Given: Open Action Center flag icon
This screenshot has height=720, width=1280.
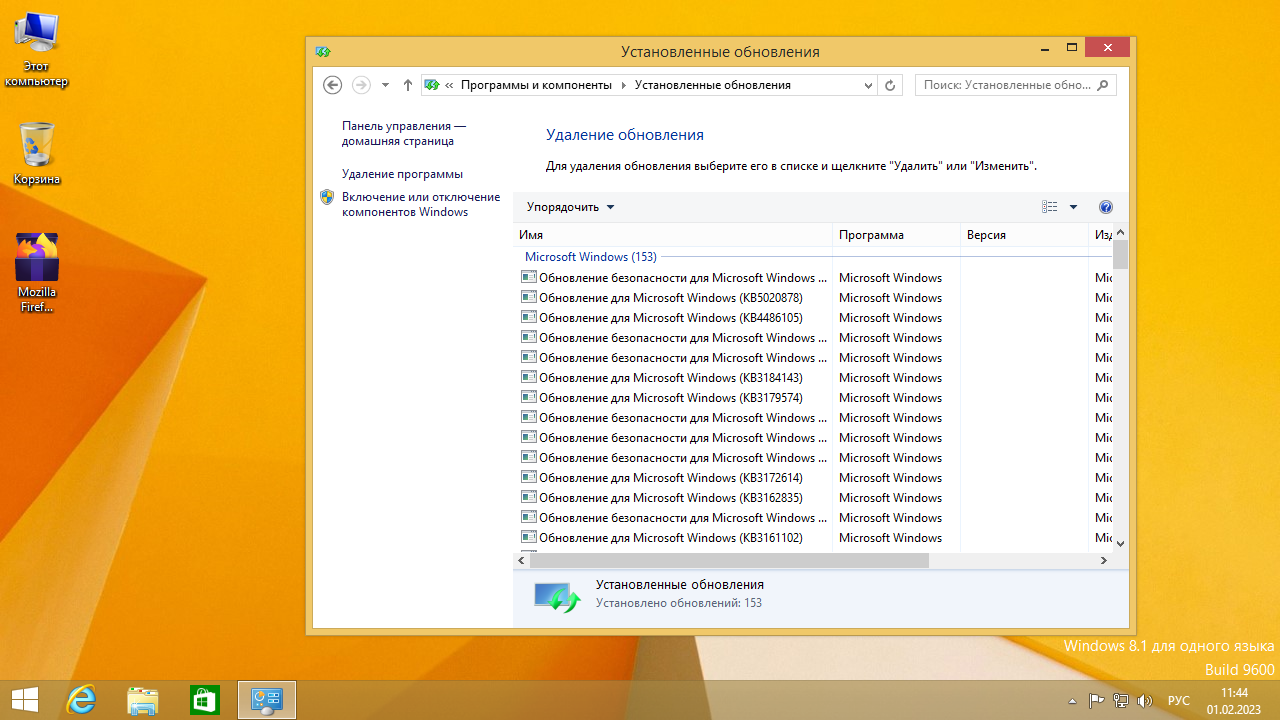Looking at the screenshot, I should pyautogui.click(x=1096, y=701).
